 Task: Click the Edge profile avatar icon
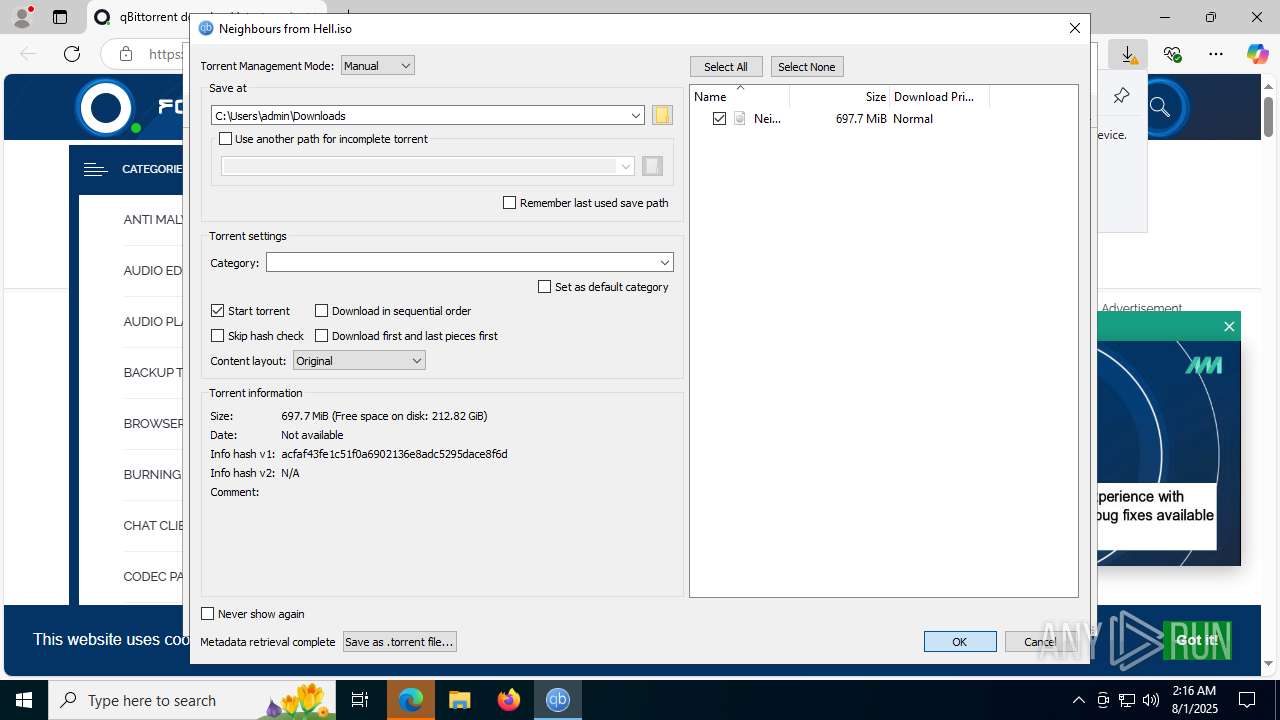[x=22, y=17]
